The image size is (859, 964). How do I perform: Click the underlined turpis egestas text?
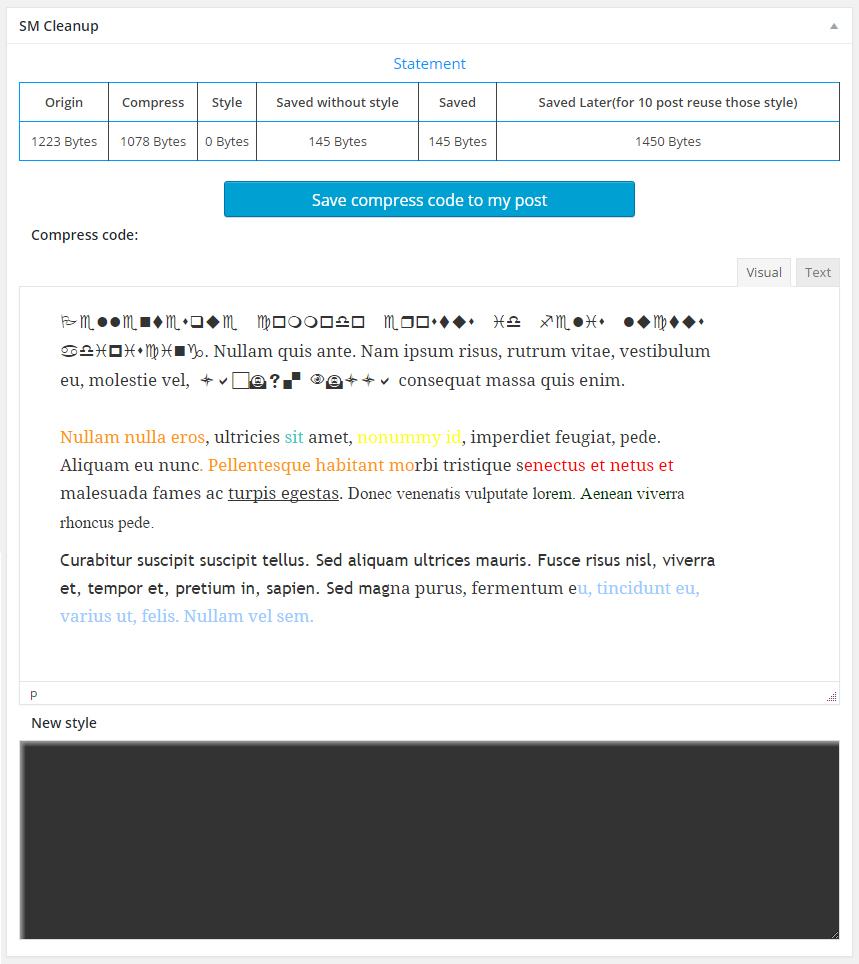pyautogui.click(x=283, y=494)
